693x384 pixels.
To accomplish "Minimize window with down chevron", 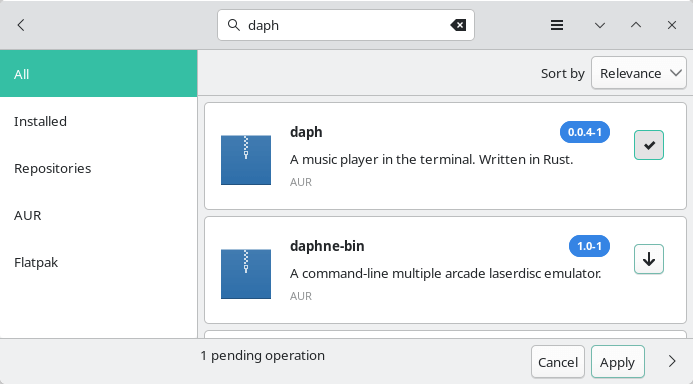I will click(x=600, y=25).
